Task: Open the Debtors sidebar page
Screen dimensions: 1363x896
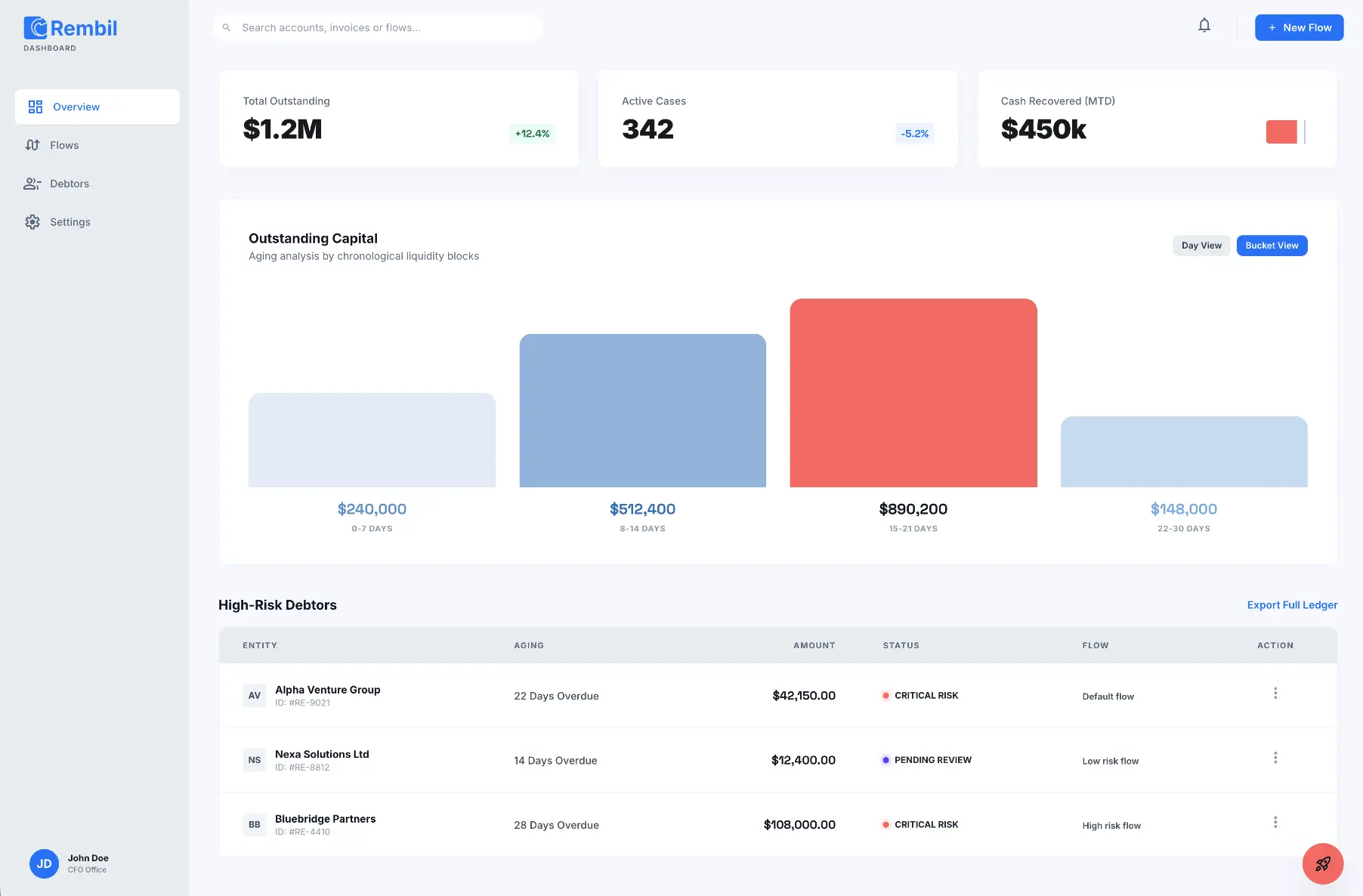Action: tap(69, 184)
